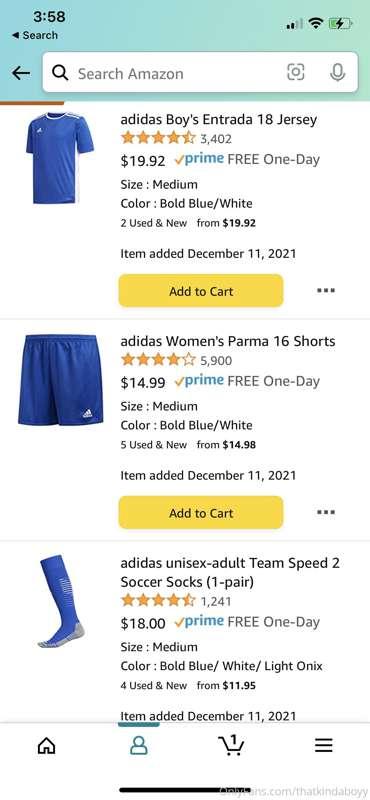Image resolution: width=370 pixels, height=800 pixels.
Task: Open the hamburger menu icon
Action: tap(324, 745)
